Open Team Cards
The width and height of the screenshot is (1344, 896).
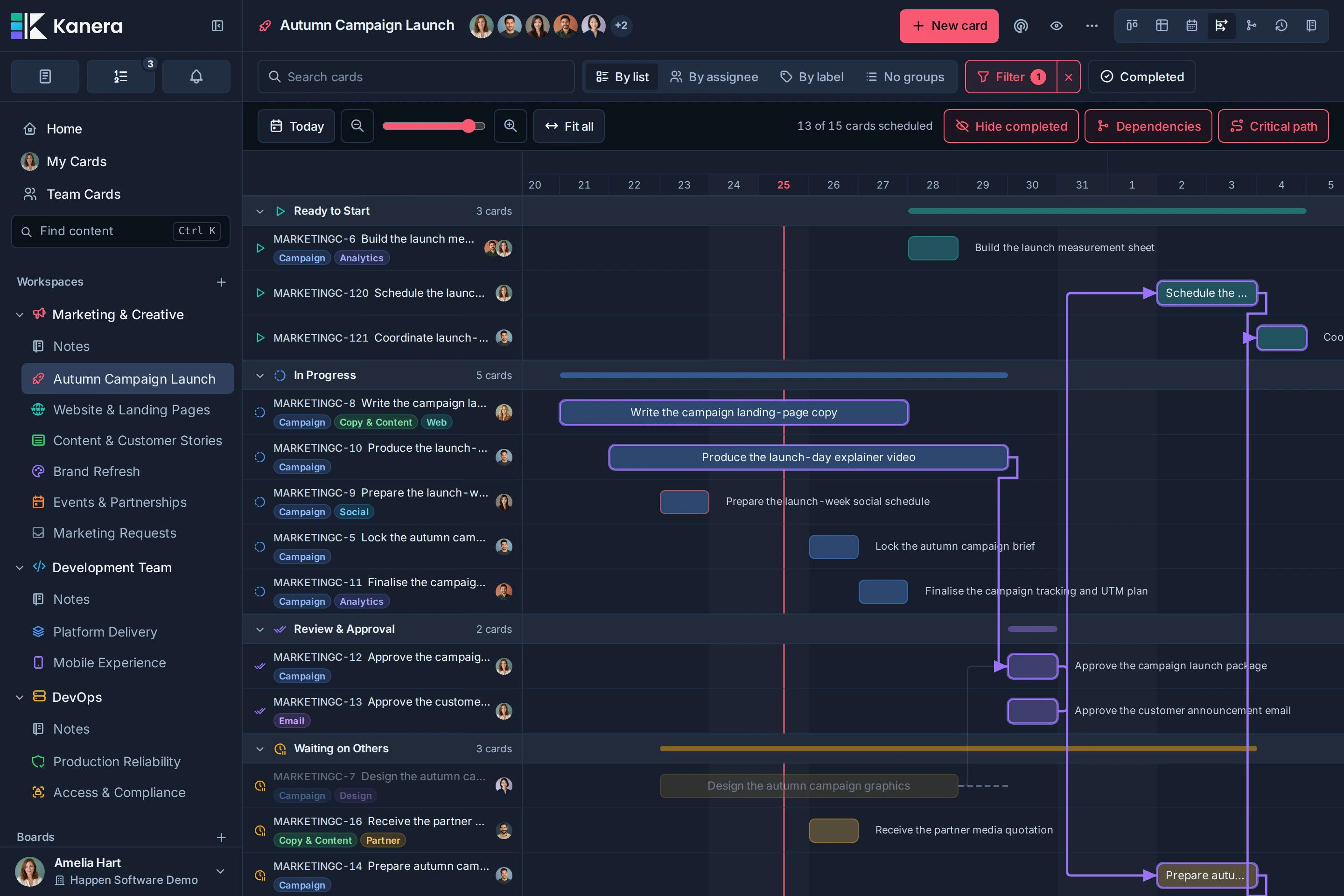tap(120, 194)
